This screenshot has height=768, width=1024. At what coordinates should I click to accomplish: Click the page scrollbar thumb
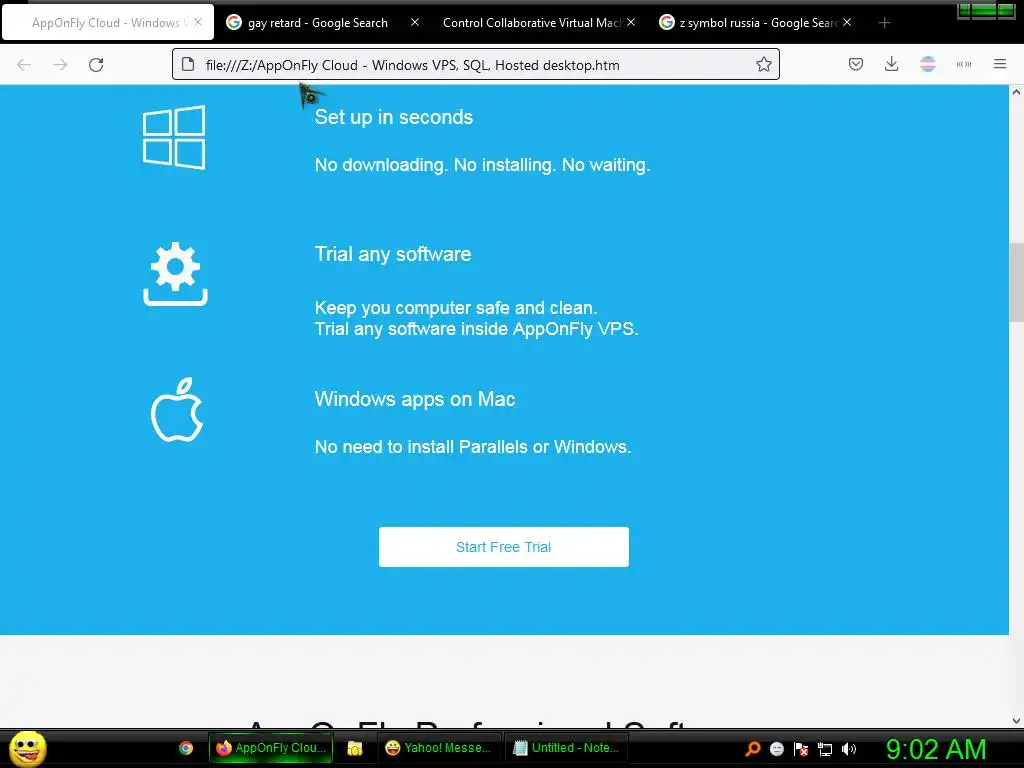click(1016, 282)
